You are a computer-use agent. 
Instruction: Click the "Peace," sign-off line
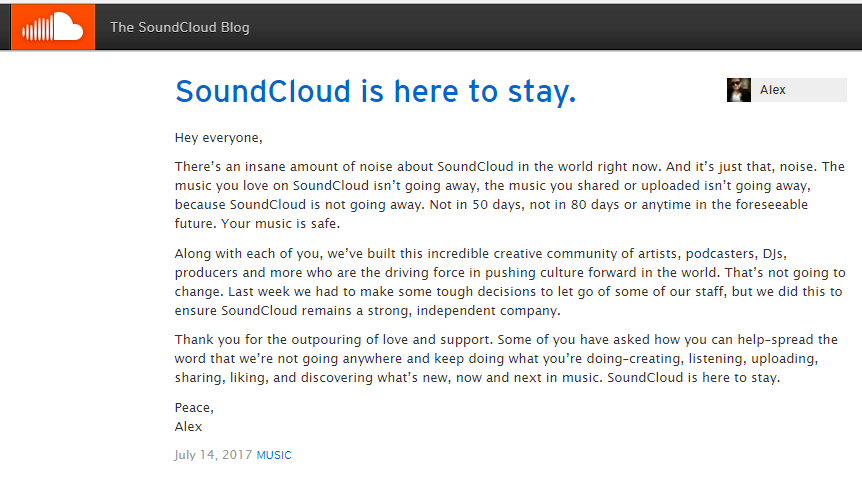[194, 408]
